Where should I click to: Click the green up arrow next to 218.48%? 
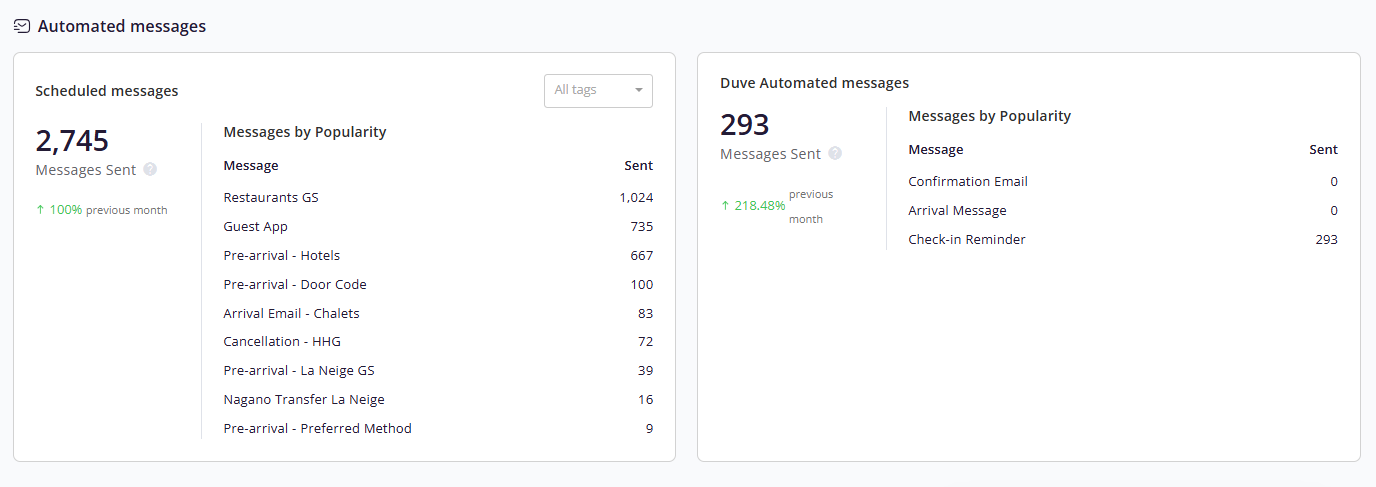pos(725,205)
